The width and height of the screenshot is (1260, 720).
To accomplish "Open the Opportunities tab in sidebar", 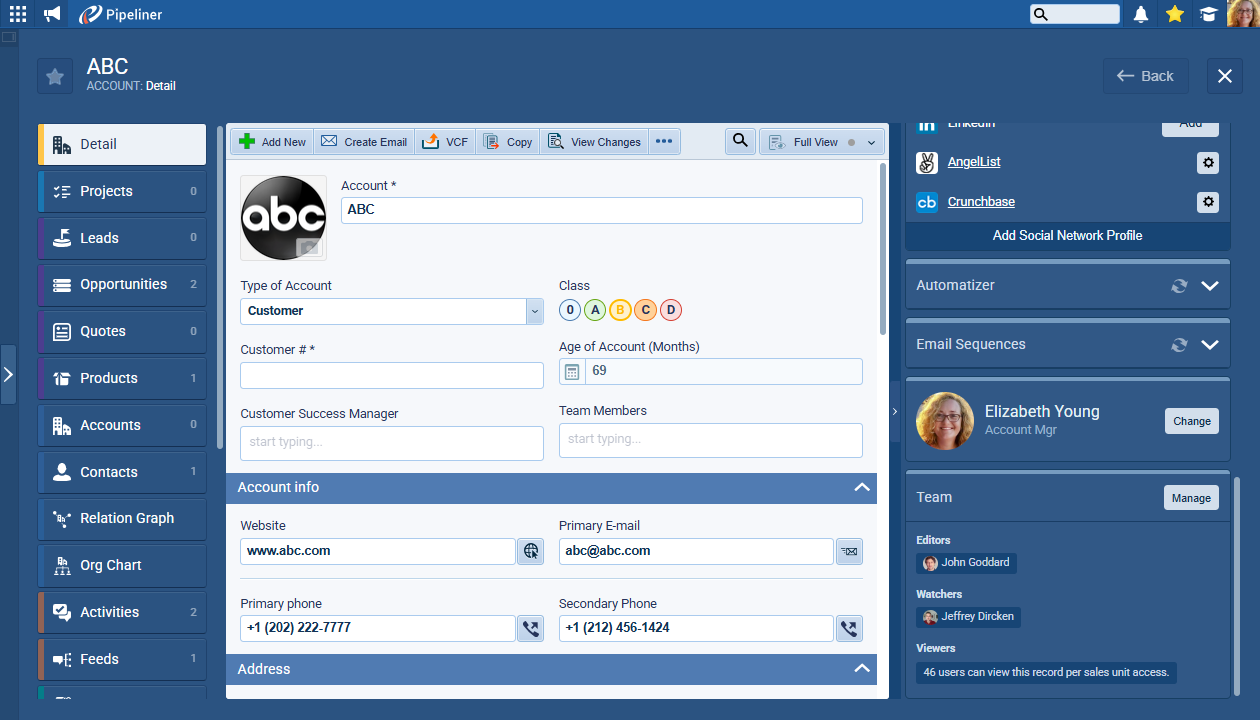I will point(122,285).
